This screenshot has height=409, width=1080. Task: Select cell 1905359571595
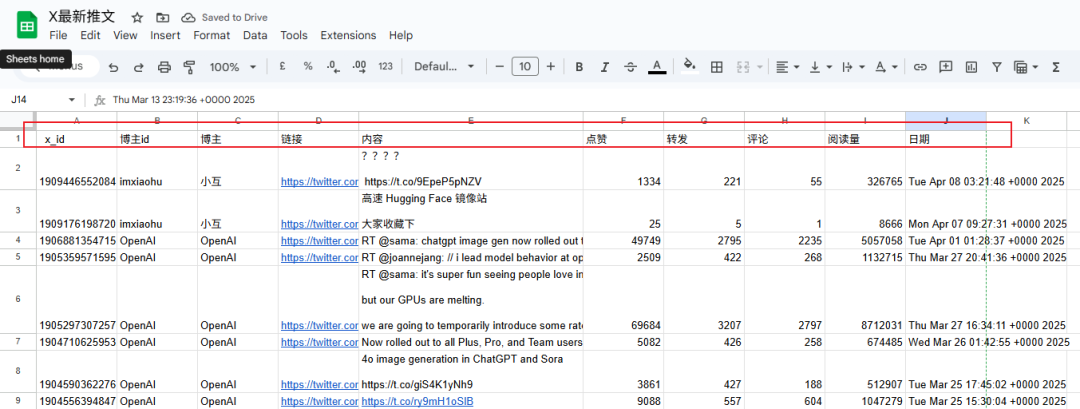[x=76, y=256]
